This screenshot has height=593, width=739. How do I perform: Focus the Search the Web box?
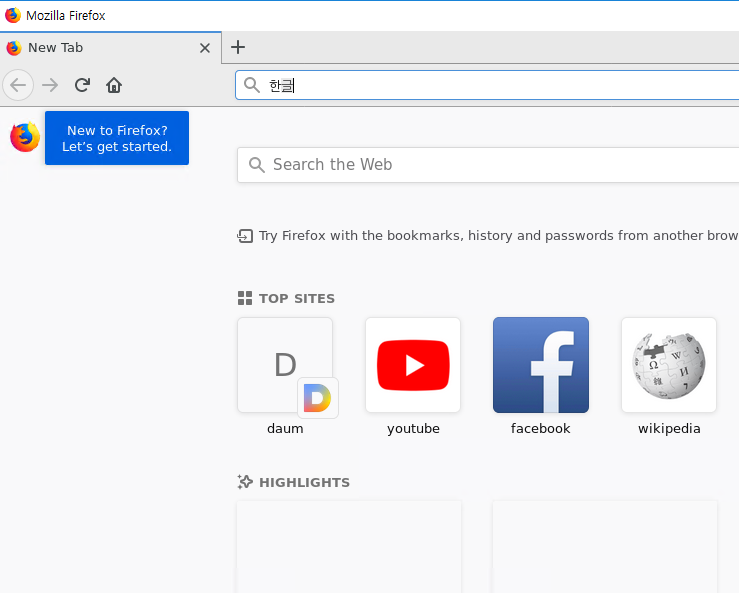click(488, 165)
